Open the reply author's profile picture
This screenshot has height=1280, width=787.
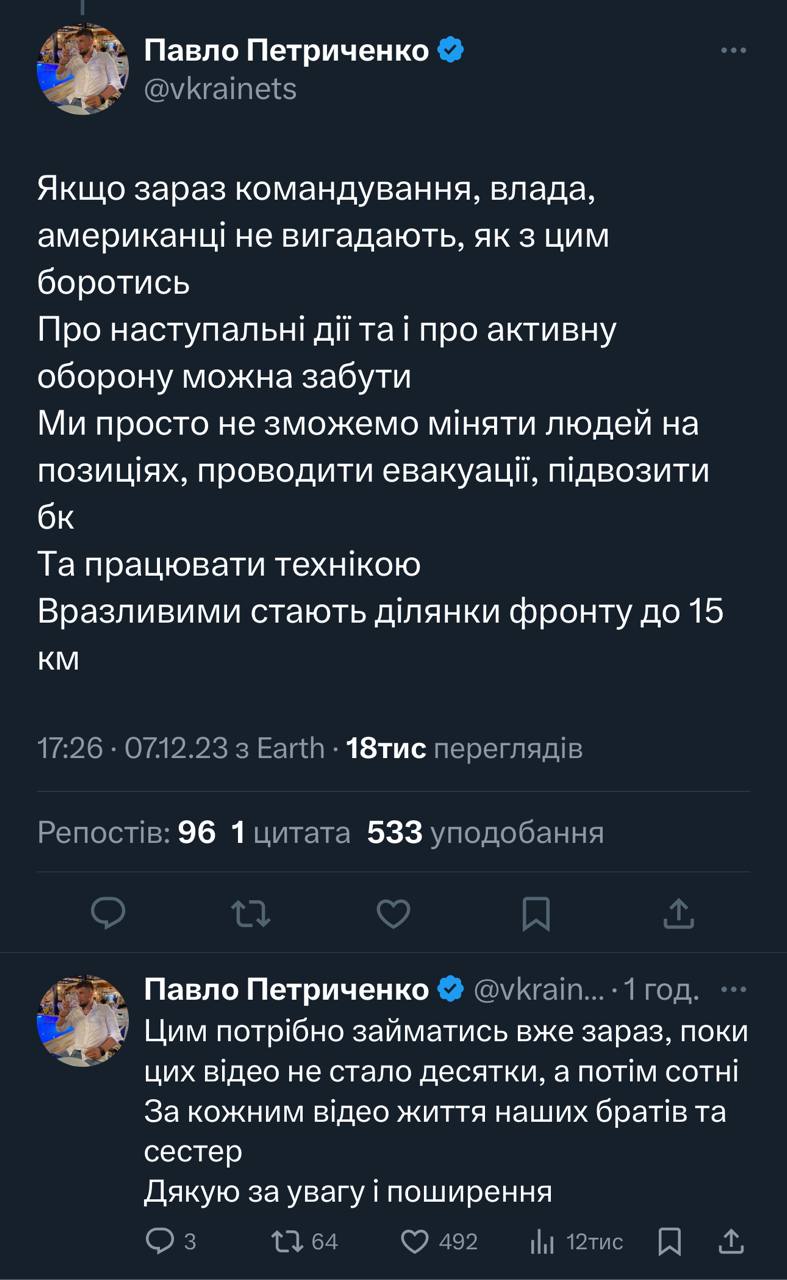[83, 1018]
